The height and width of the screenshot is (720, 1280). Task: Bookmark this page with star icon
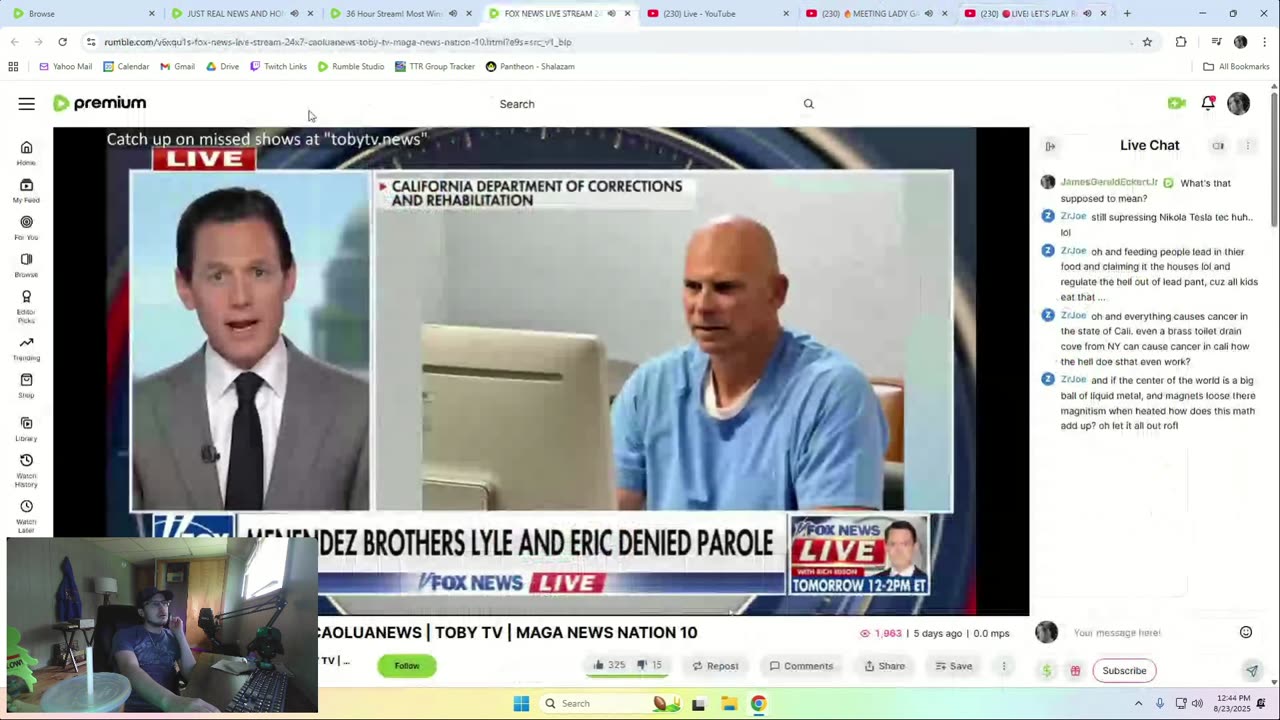click(x=1147, y=42)
